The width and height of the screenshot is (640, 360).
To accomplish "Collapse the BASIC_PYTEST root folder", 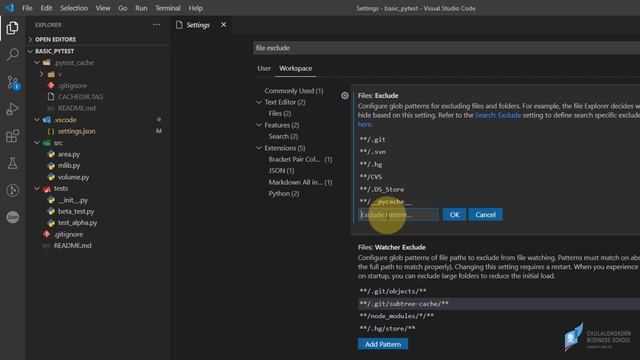I will tap(30, 51).
